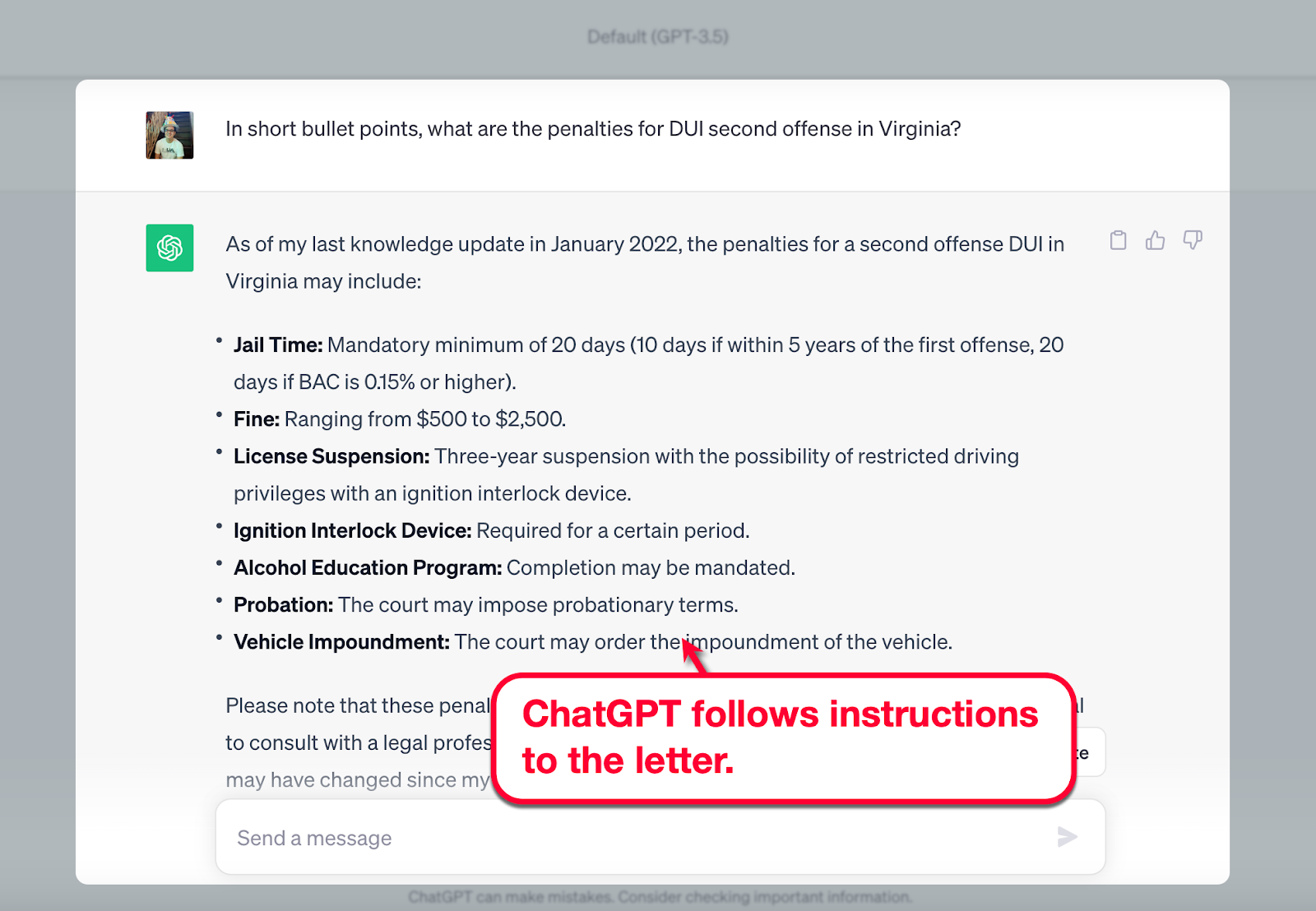Click the partially hidden button behind the callout
1316x911 pixels.
[x=1088, y=752]
